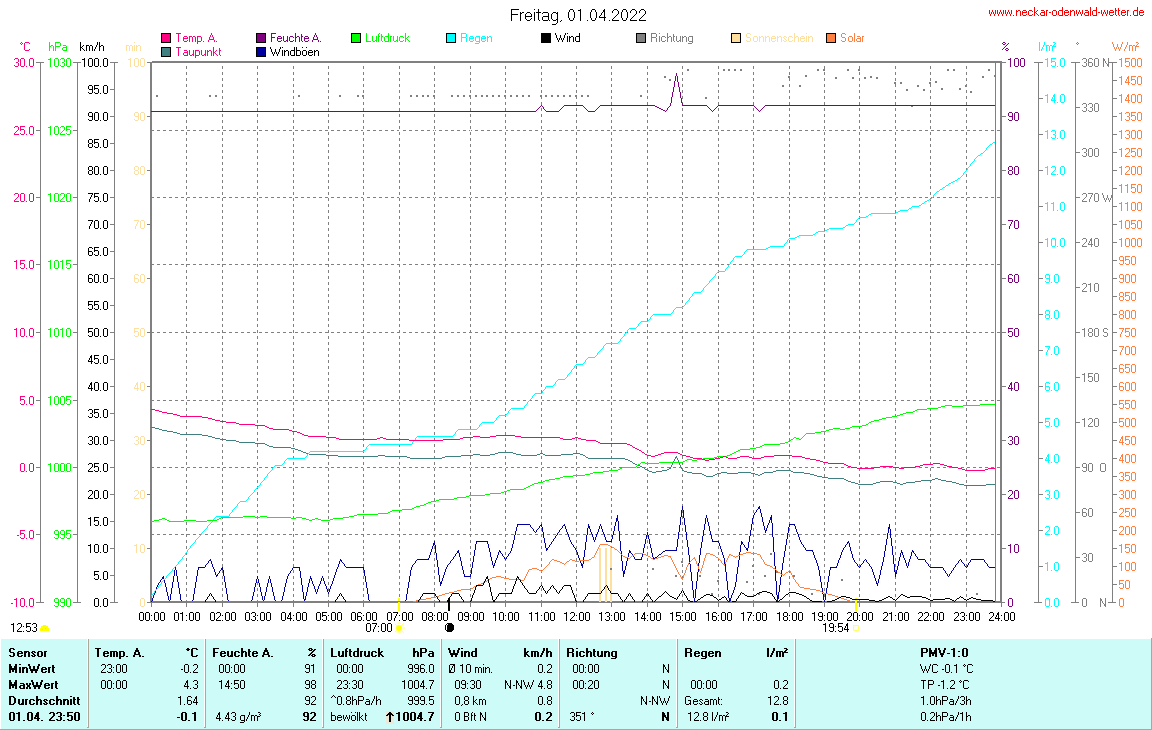The height and width of the screenshot is (730, 1152).
Task: Click the 'Windböen' legend label
Action: click(295, 52)
